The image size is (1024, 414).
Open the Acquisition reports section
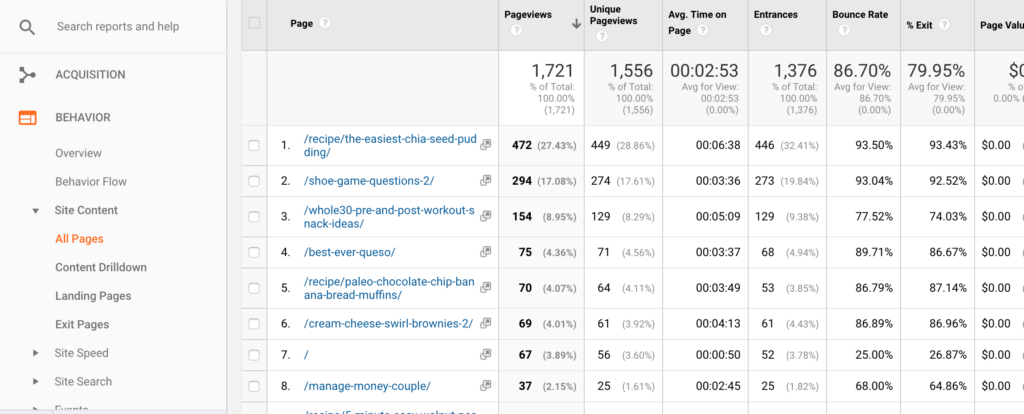click(90, 75)
